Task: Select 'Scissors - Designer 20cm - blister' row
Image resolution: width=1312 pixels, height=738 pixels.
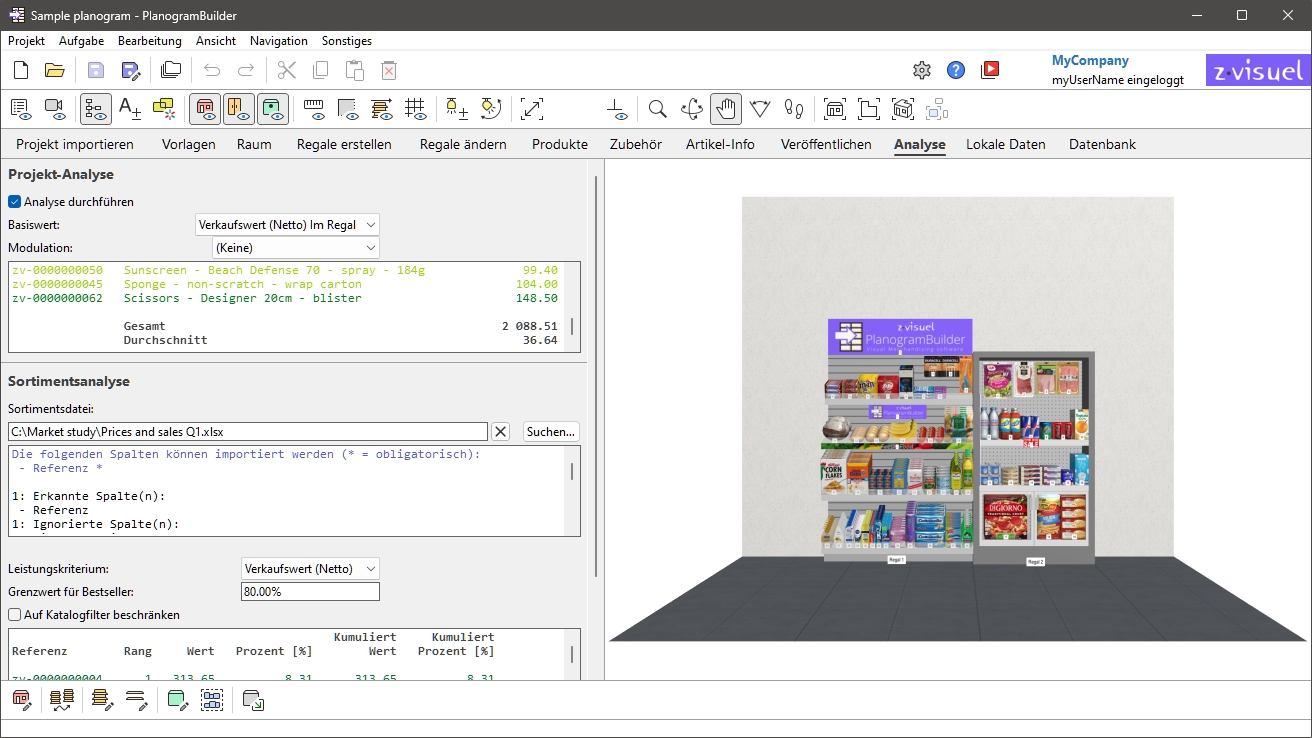Action: point(285,298)
